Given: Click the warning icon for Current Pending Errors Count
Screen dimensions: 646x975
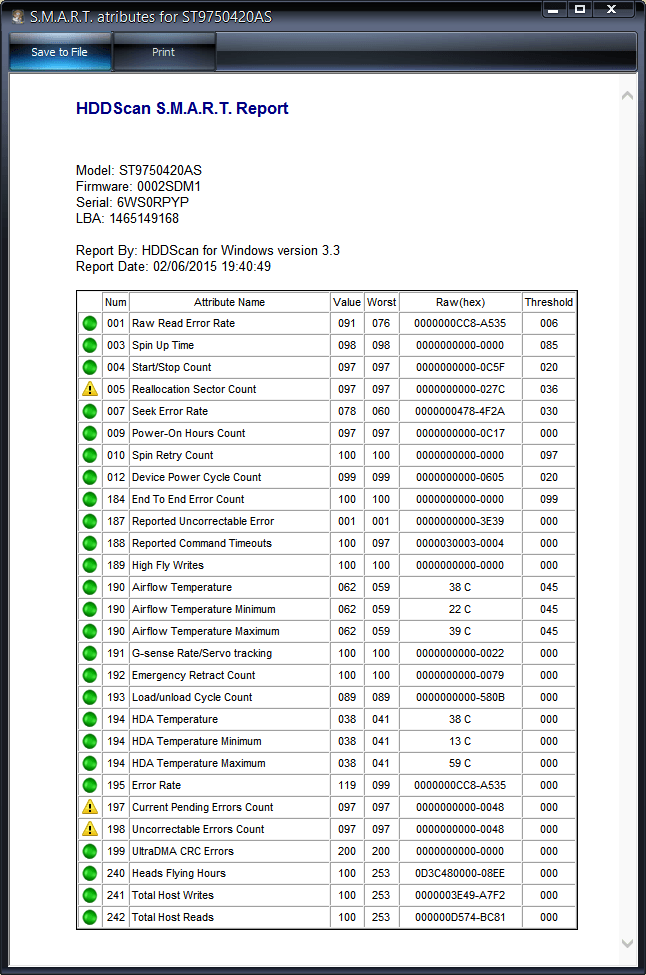Looking at the screenshot, I should tap(90, 807).
